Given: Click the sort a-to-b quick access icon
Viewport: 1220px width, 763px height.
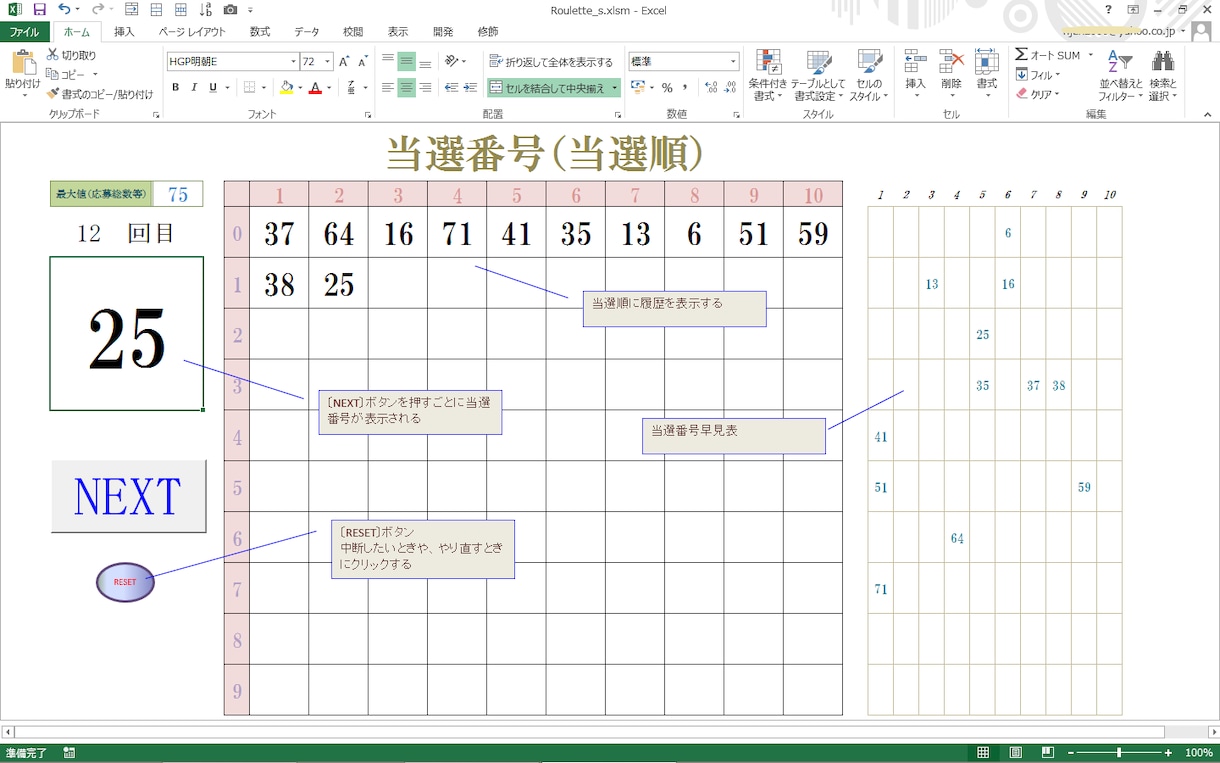Looking at the screenshot, I should tap(206, 10).
